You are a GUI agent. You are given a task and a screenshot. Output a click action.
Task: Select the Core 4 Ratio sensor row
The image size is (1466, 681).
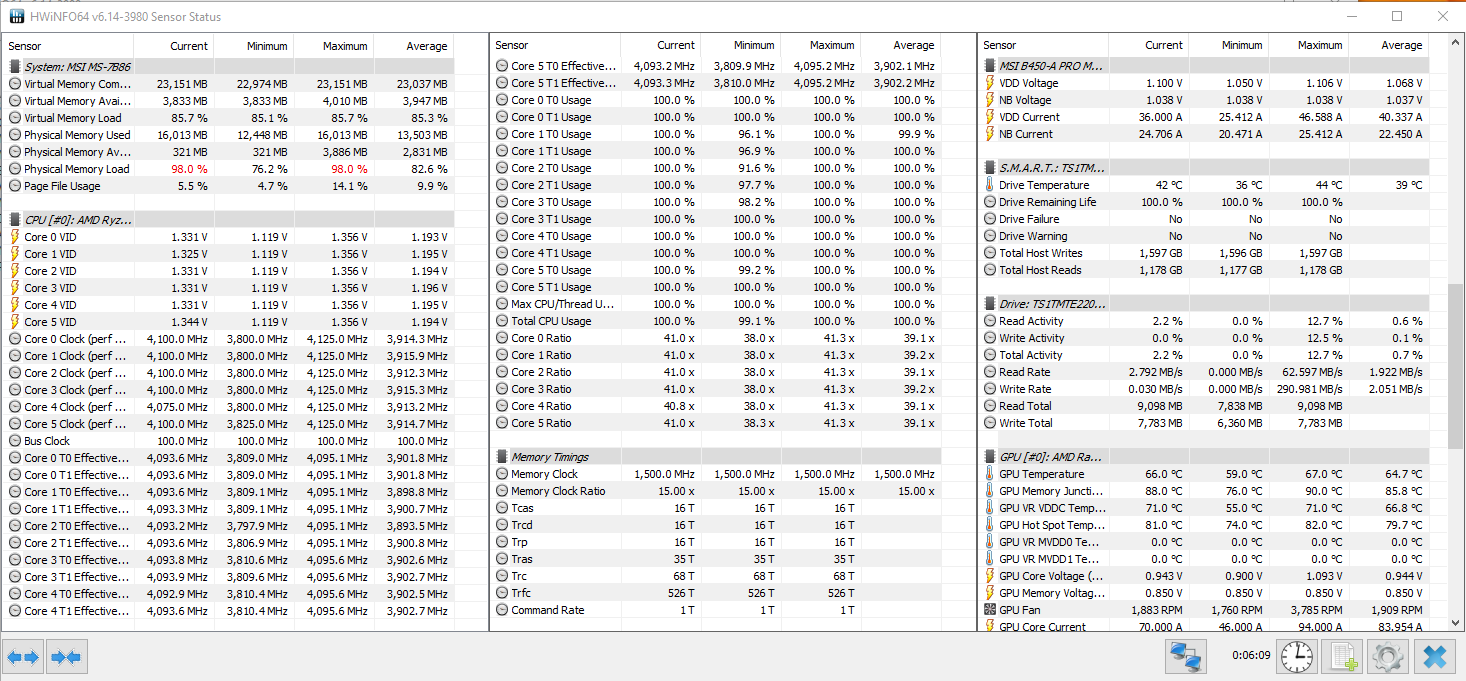coord(716,406)
